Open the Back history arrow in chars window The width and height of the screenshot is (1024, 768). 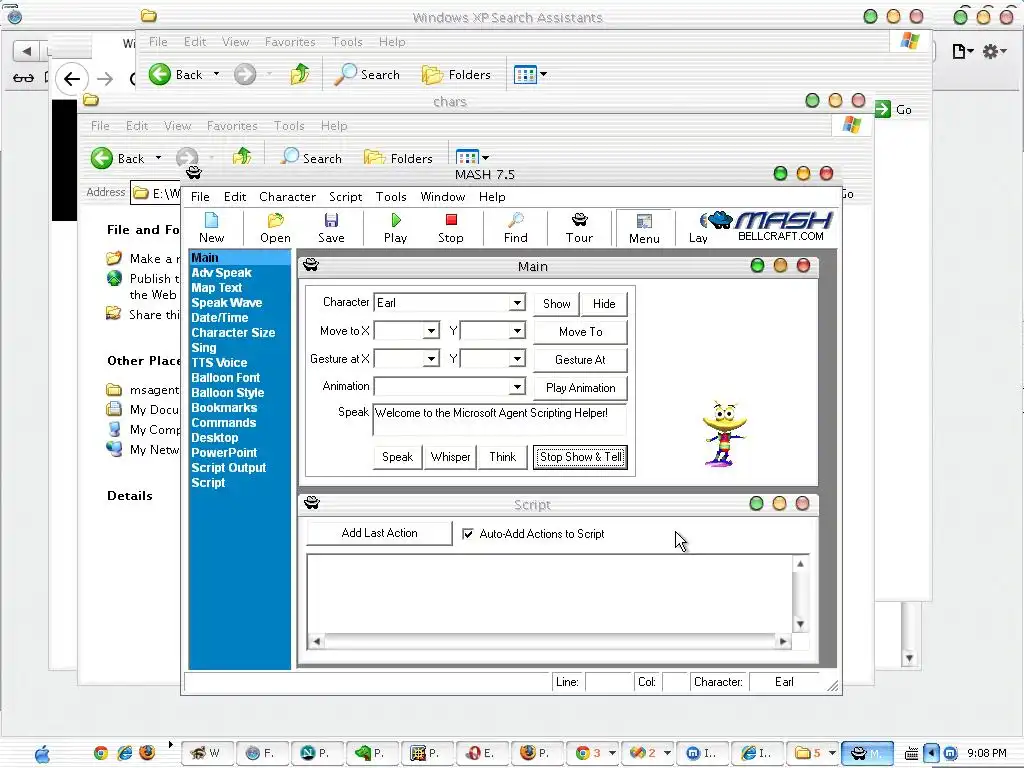(158, 158)
